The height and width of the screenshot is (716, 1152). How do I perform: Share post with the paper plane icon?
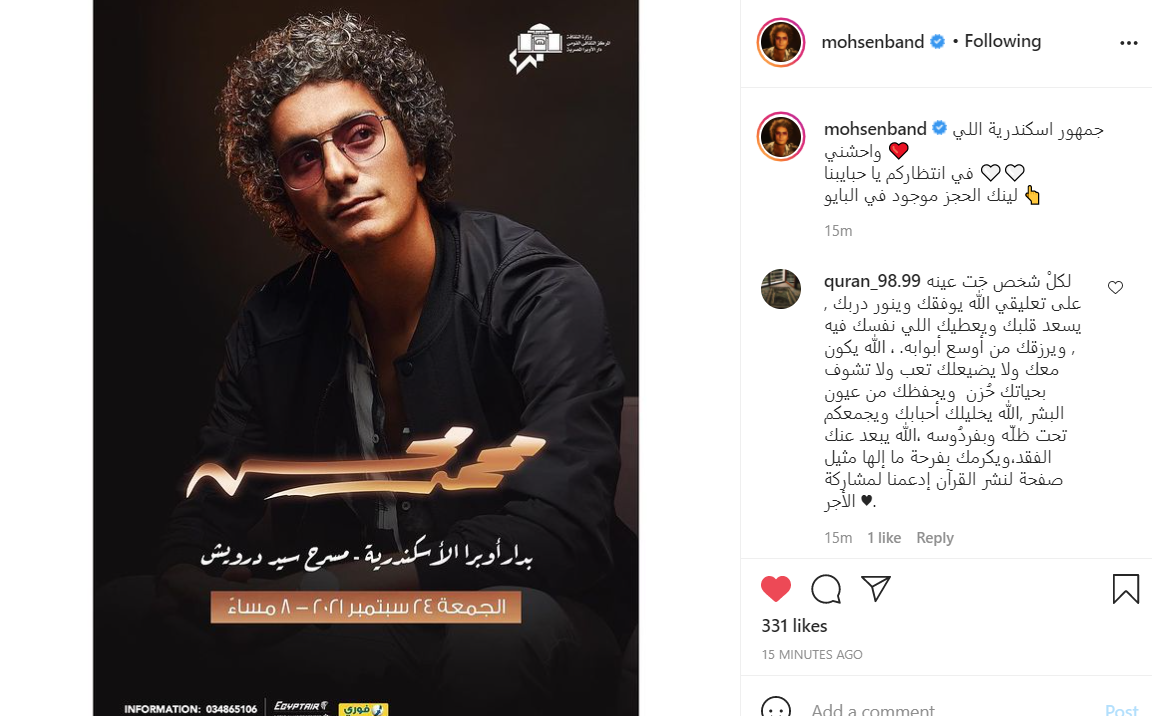click(x=876, y=588)
